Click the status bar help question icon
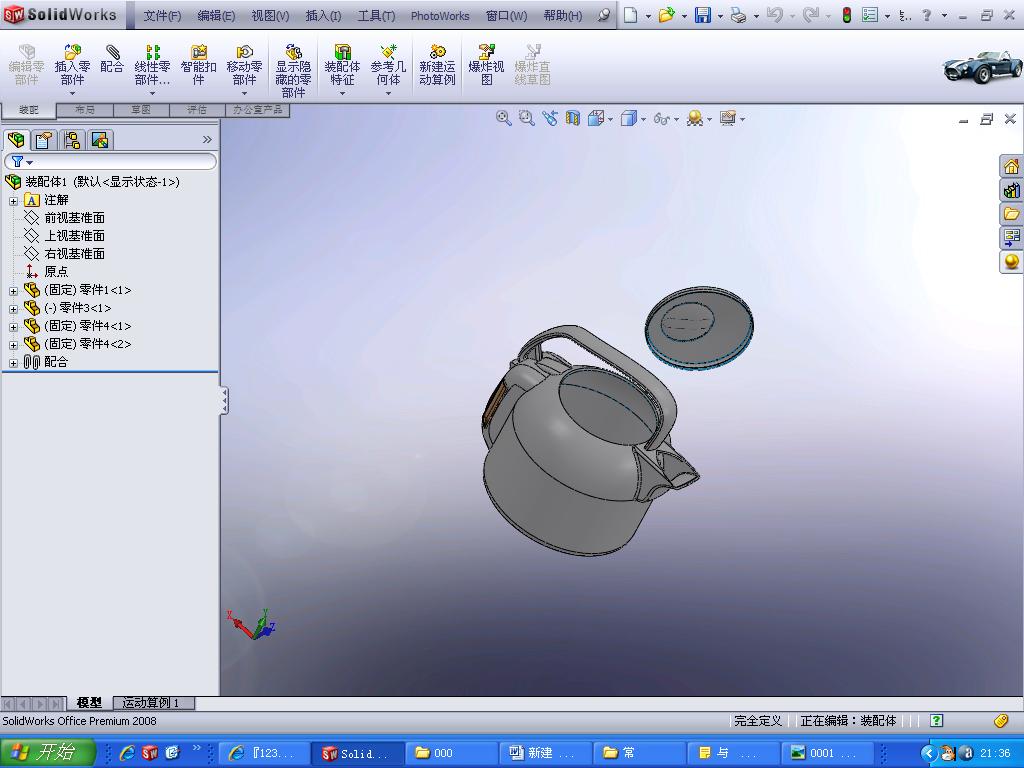The image size is (1024, 768). click(936, 720)
